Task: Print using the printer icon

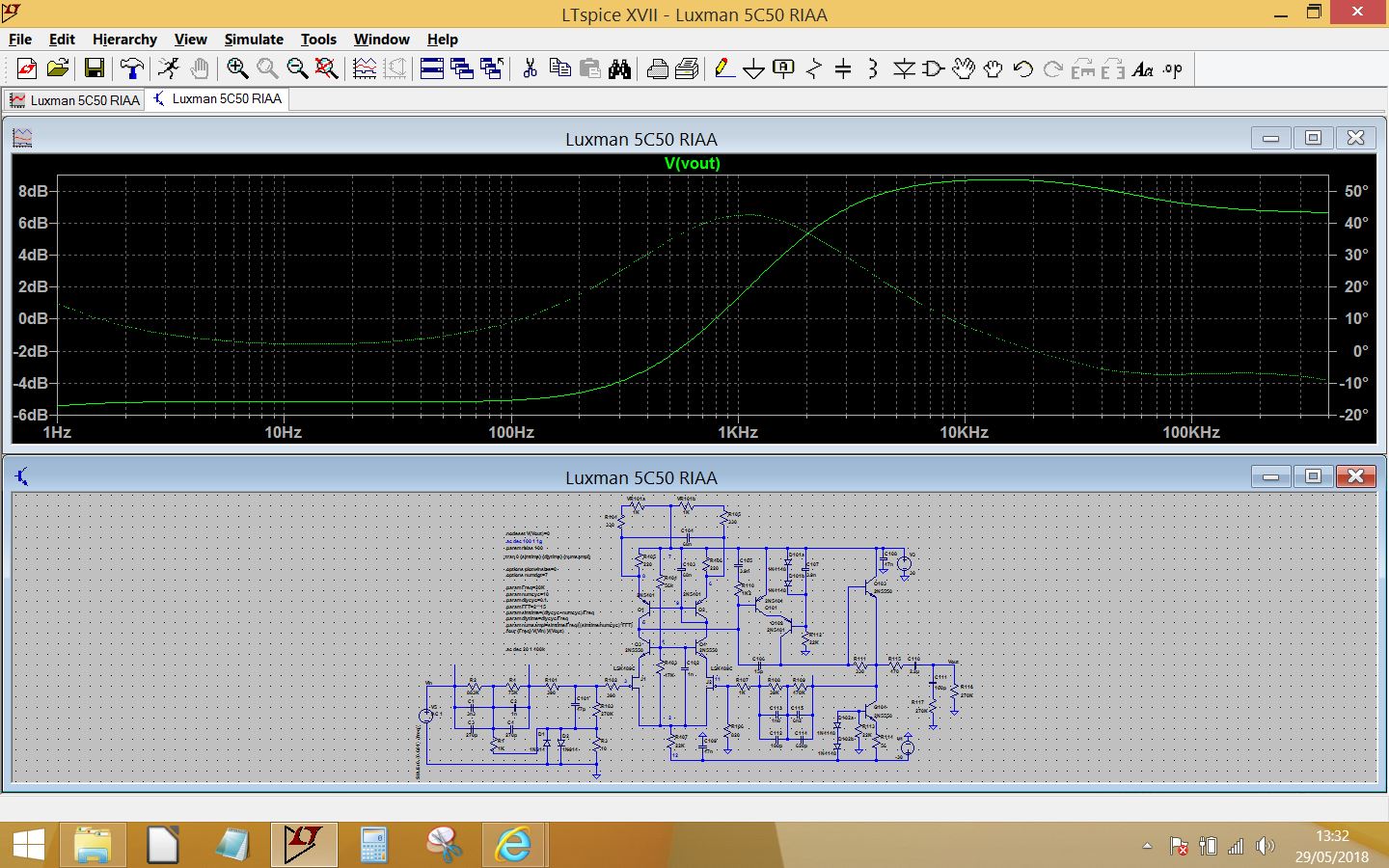Action: pos(658,68)
